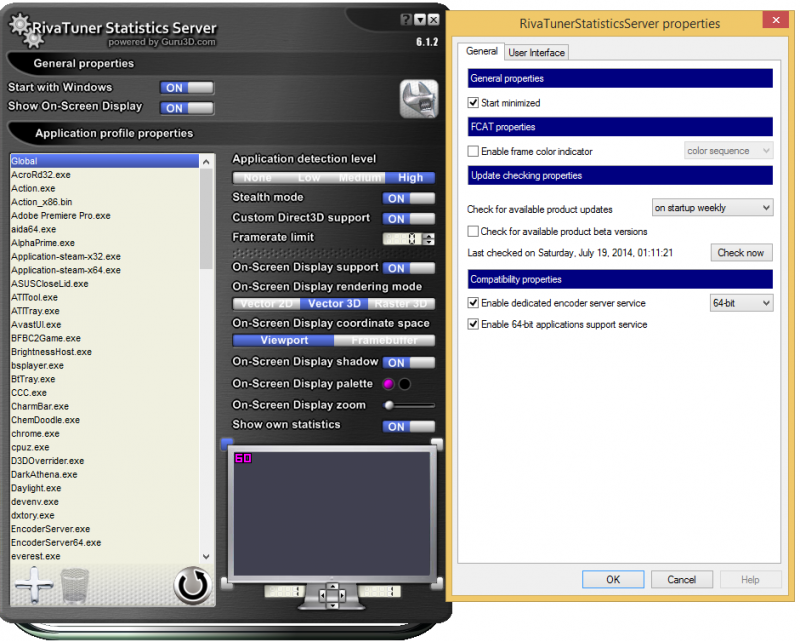Select Adobe Premiere Pro.exe in the profile list
The width and height of the screenshot is (800, 641).
tap(105, 216)
